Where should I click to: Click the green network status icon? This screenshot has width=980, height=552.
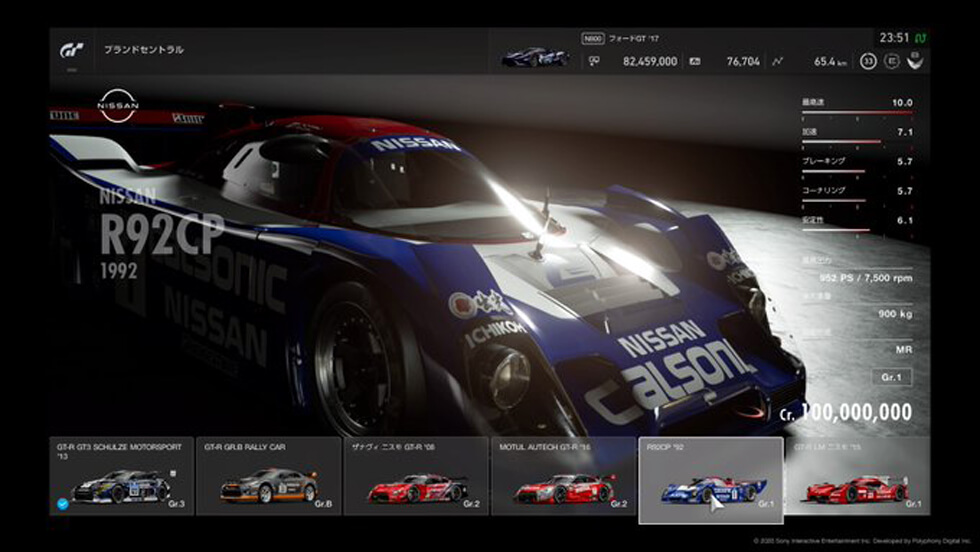(921, 38)
